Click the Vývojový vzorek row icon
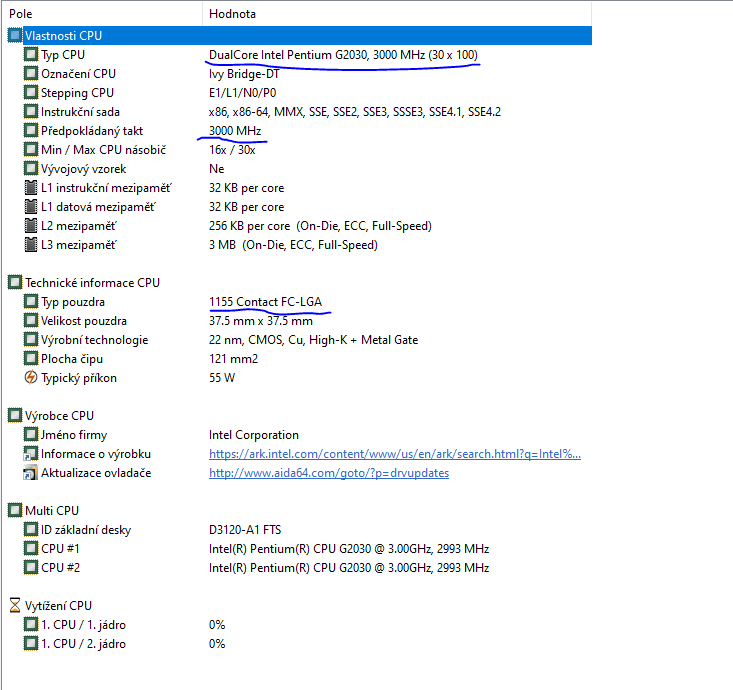 pyautogui.click(x=31, y=169)
